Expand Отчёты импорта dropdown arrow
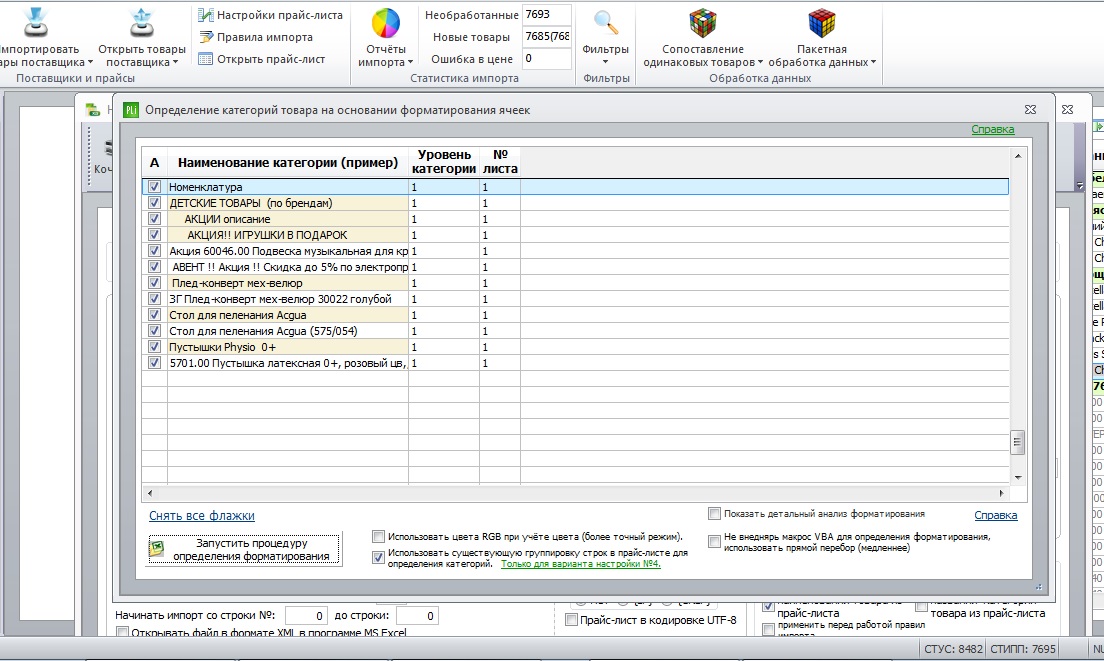 coord(410,63)
